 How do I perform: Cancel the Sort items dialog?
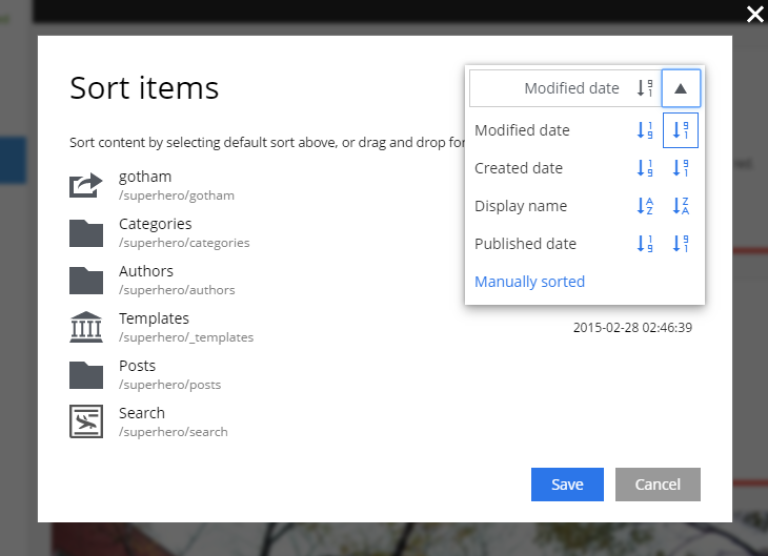658,484
